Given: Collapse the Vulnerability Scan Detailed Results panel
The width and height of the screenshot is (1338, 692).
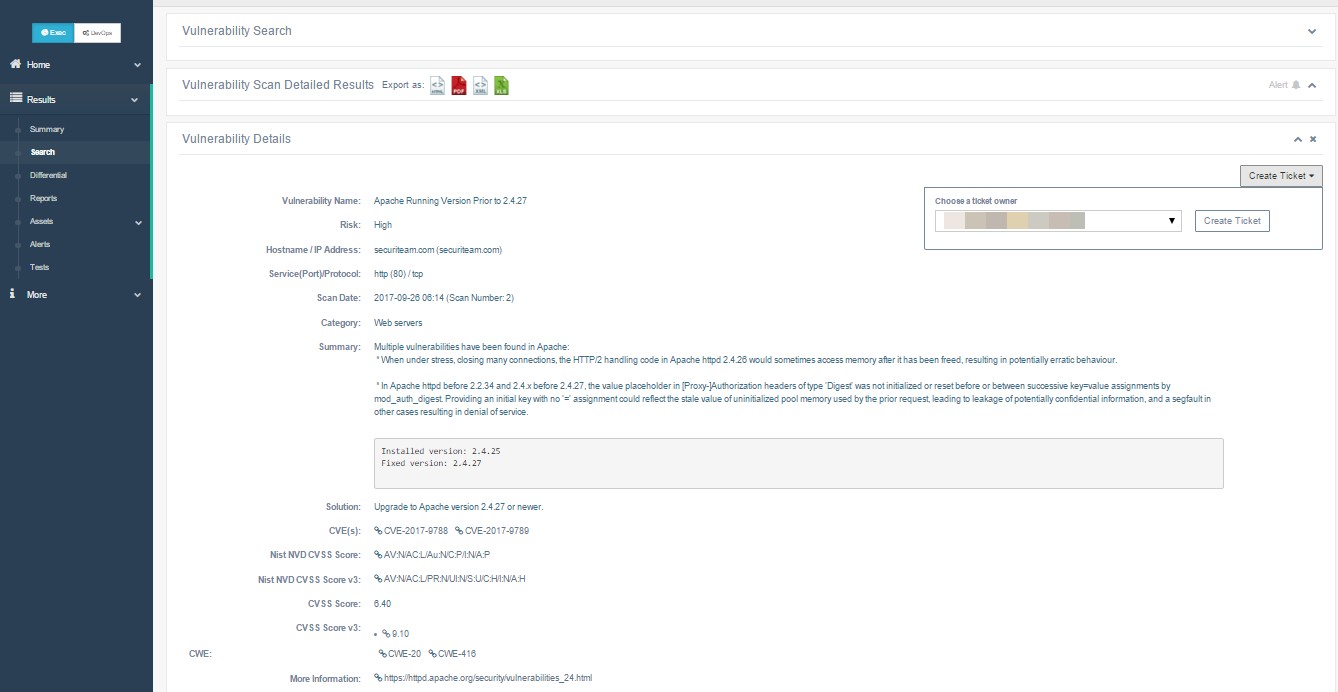Looking at the screenshot, I should coord(1312,85).
